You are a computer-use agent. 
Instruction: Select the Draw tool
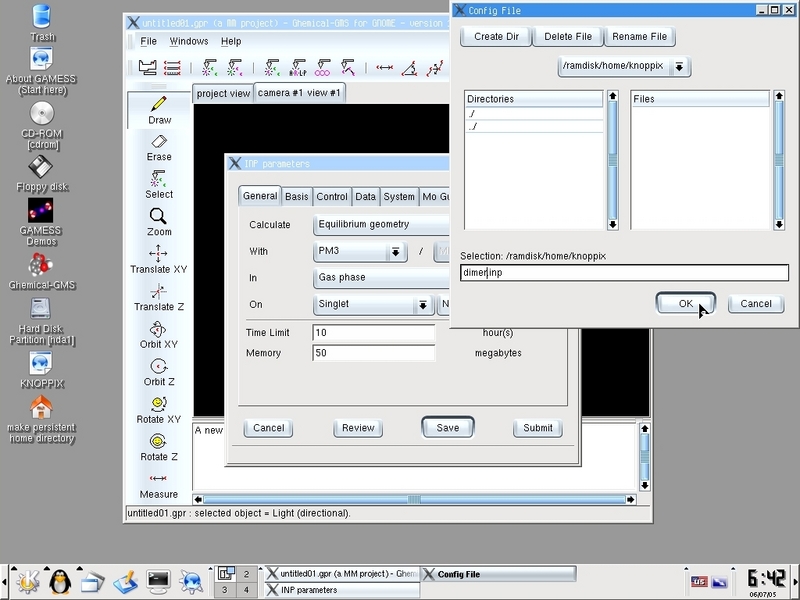pos(159,110)
